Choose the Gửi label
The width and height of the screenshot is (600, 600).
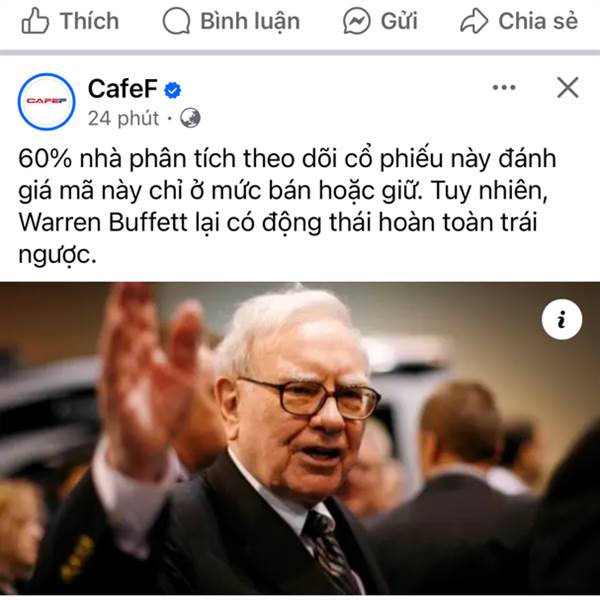coord(399,21)
